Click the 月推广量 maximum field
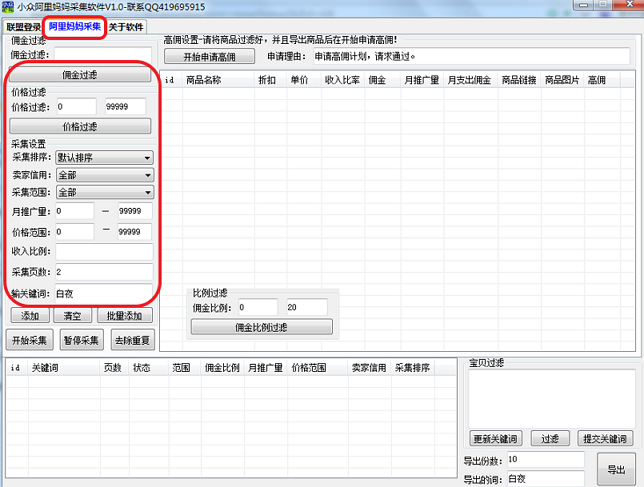The image size is (644, 487). (135, 211)
